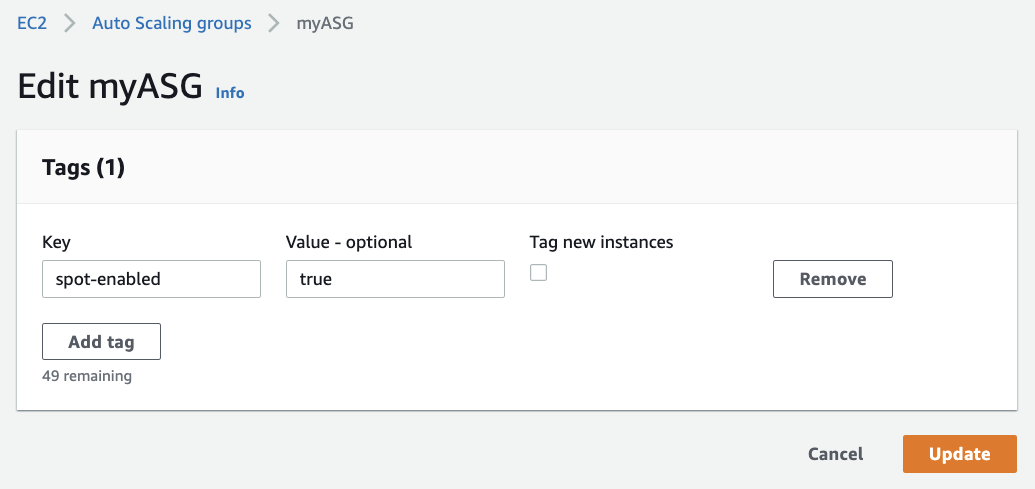
Task: Focus the Value field containing true
Action: point(395,279)
